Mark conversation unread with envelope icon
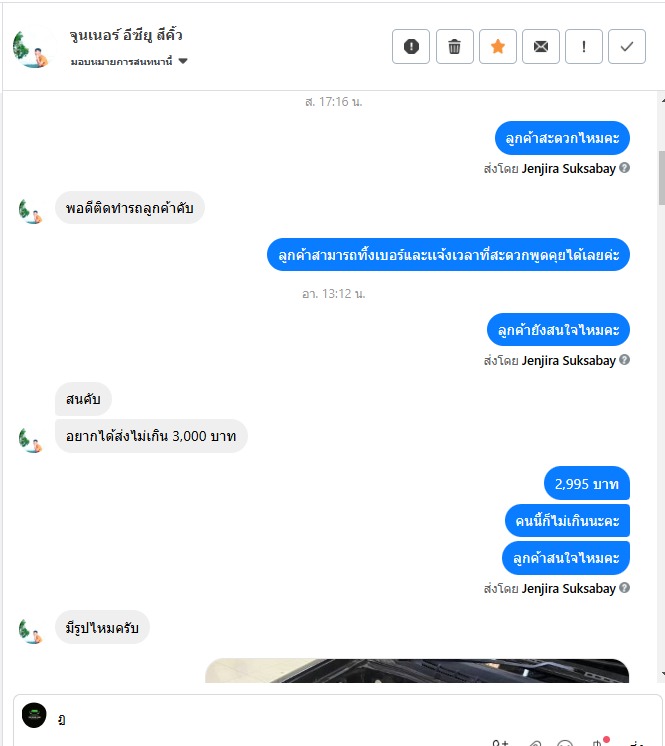 [x=541, y=47]
